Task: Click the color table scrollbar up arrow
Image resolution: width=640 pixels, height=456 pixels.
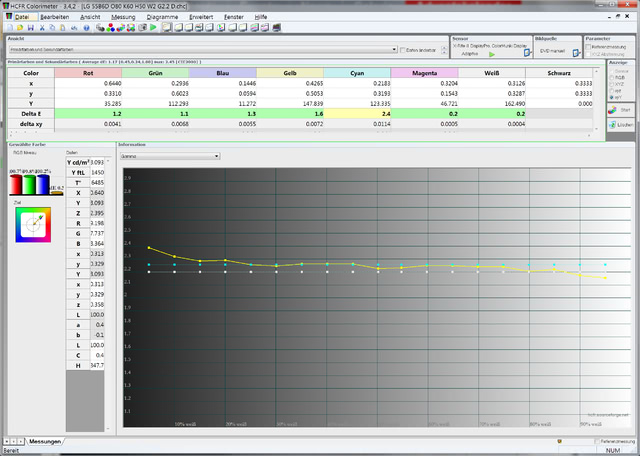Action: point(597,71)
